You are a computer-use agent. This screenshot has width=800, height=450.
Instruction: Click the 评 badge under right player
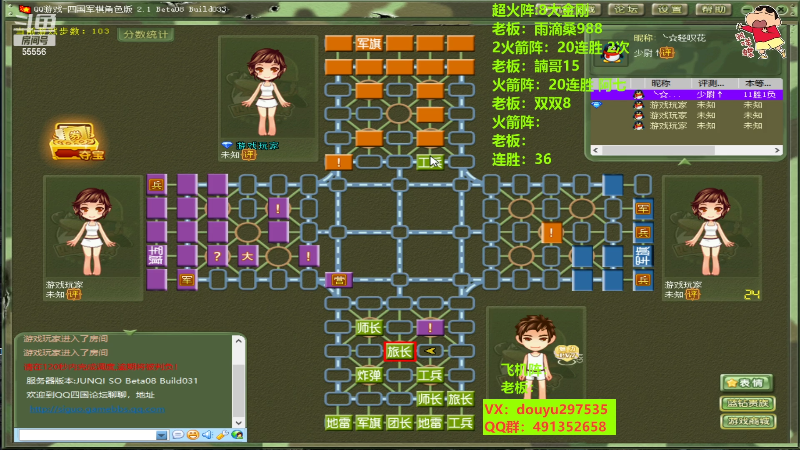(692, 294)
